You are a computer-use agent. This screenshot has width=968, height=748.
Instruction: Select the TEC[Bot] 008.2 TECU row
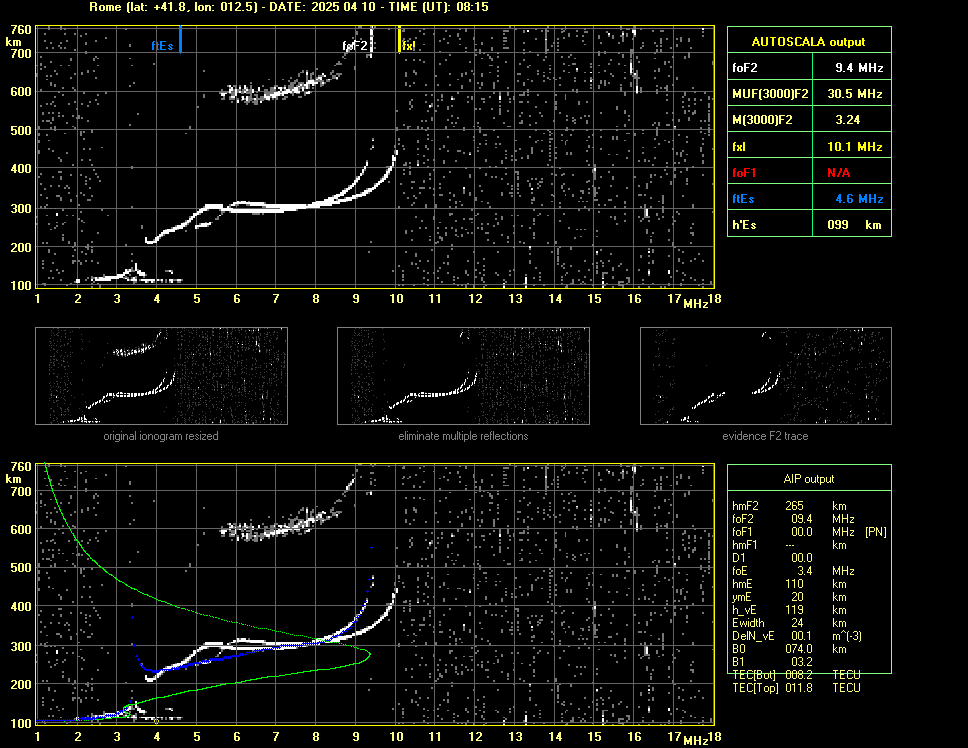tap(796, 675)
